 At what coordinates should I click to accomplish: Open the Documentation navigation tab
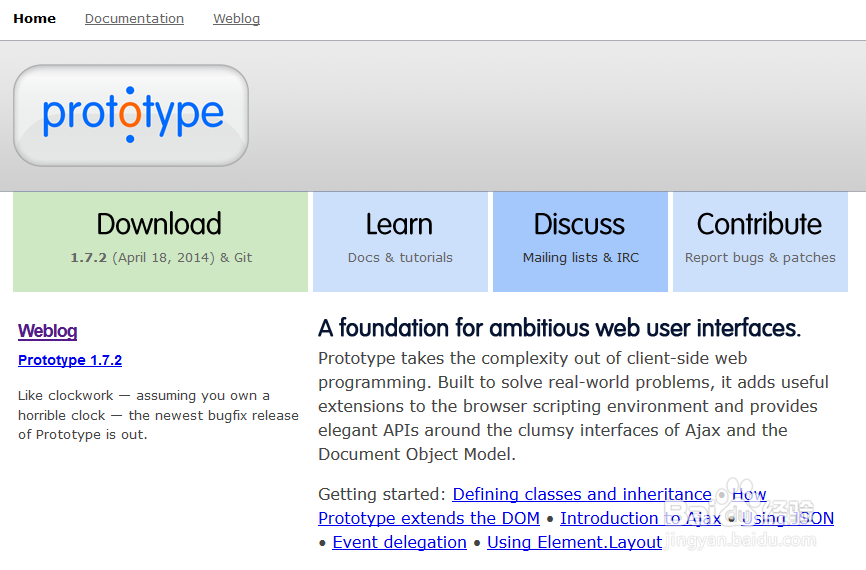[134, 18]
